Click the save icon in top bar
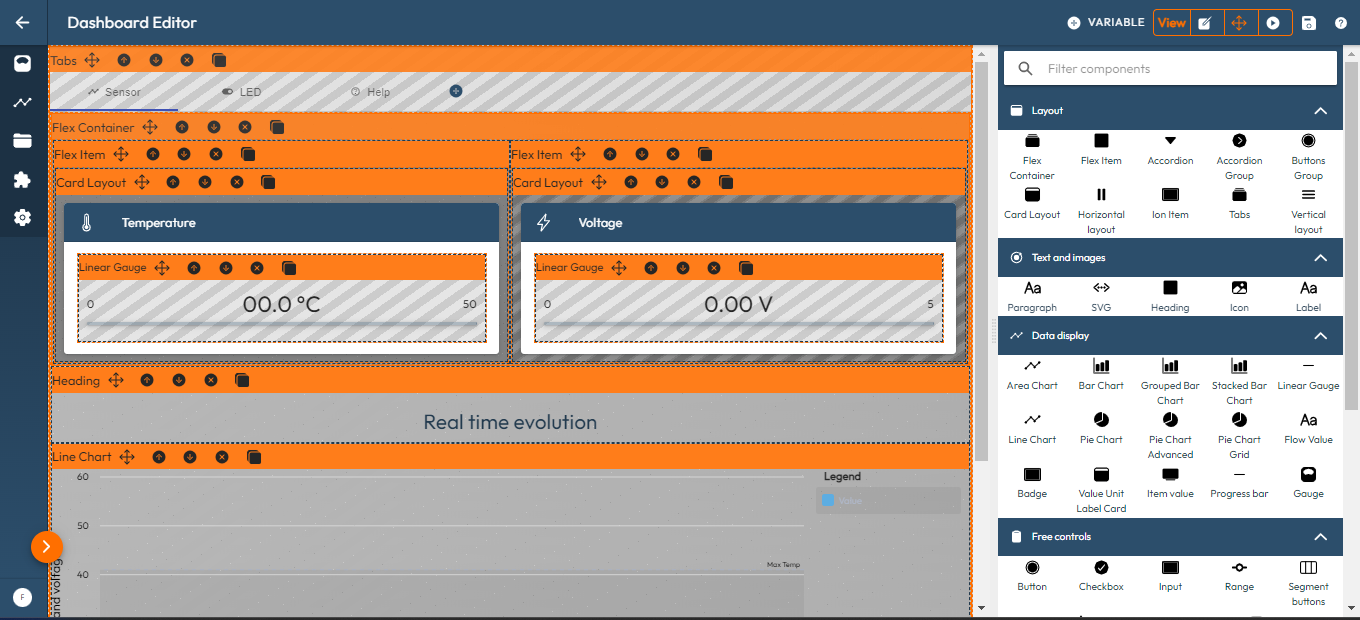Viewport: 1360px width, 620px height. tap(1309, 23)
